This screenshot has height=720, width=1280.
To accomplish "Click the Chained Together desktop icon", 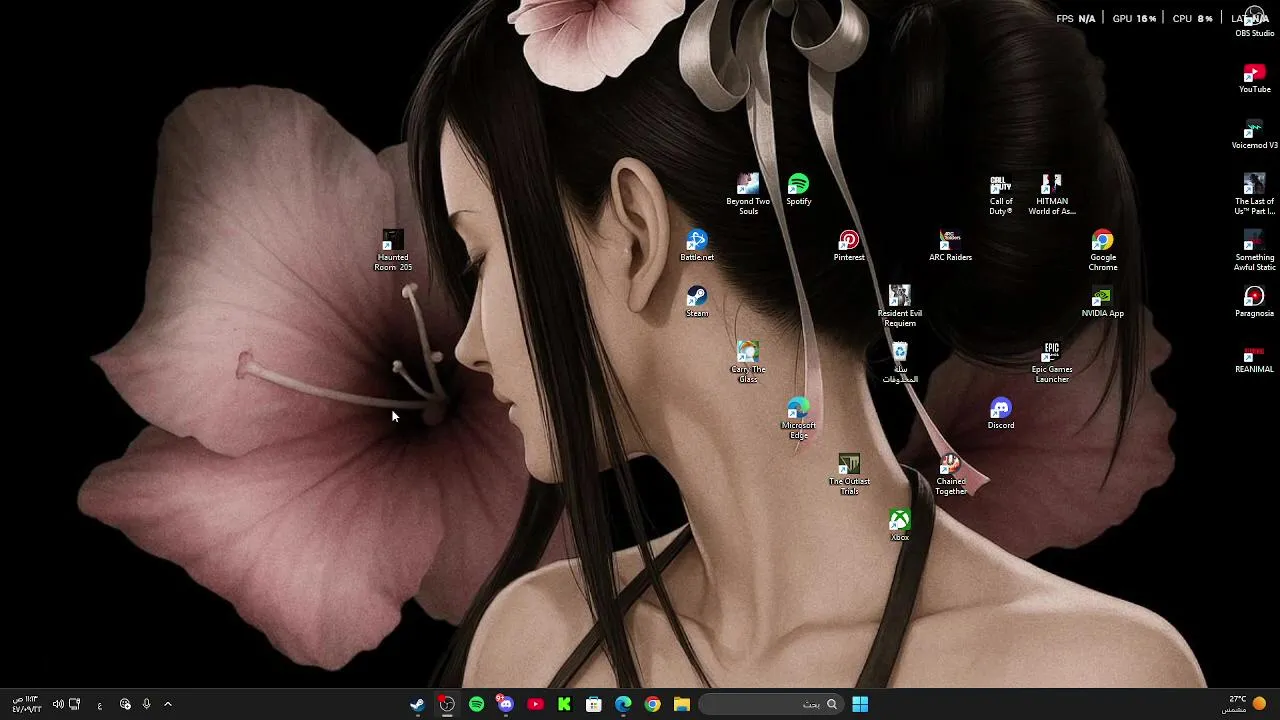I will (x=951, y=474).
